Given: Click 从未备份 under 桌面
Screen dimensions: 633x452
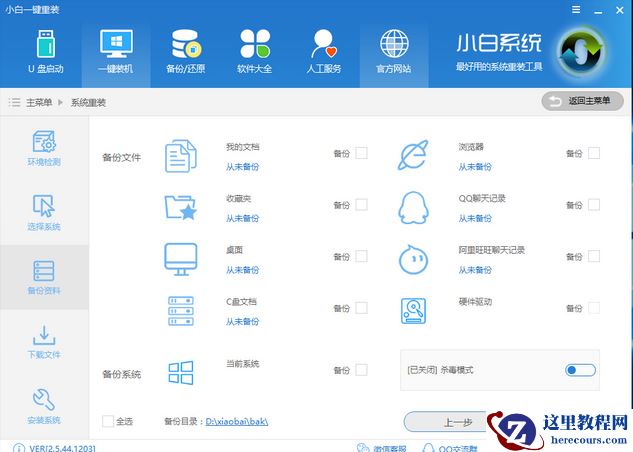Looking at the screenshot, I should pos(242,270).
